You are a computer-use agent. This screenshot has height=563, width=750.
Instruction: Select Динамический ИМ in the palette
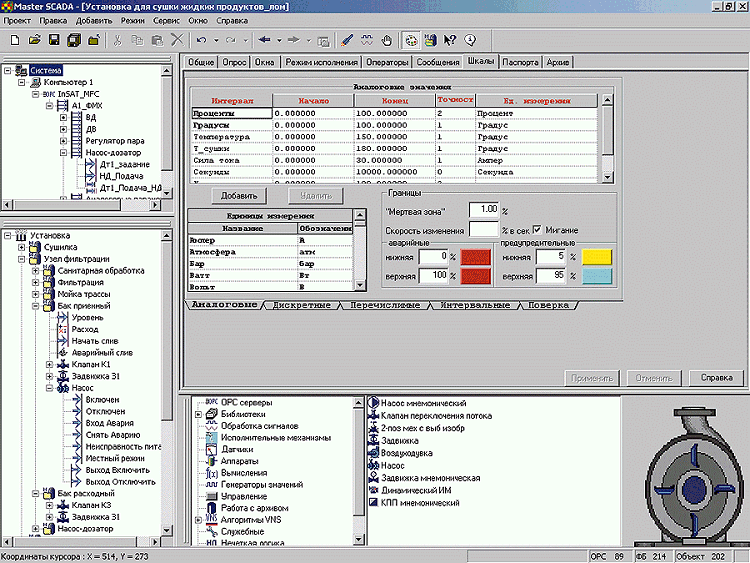[416, 490]
